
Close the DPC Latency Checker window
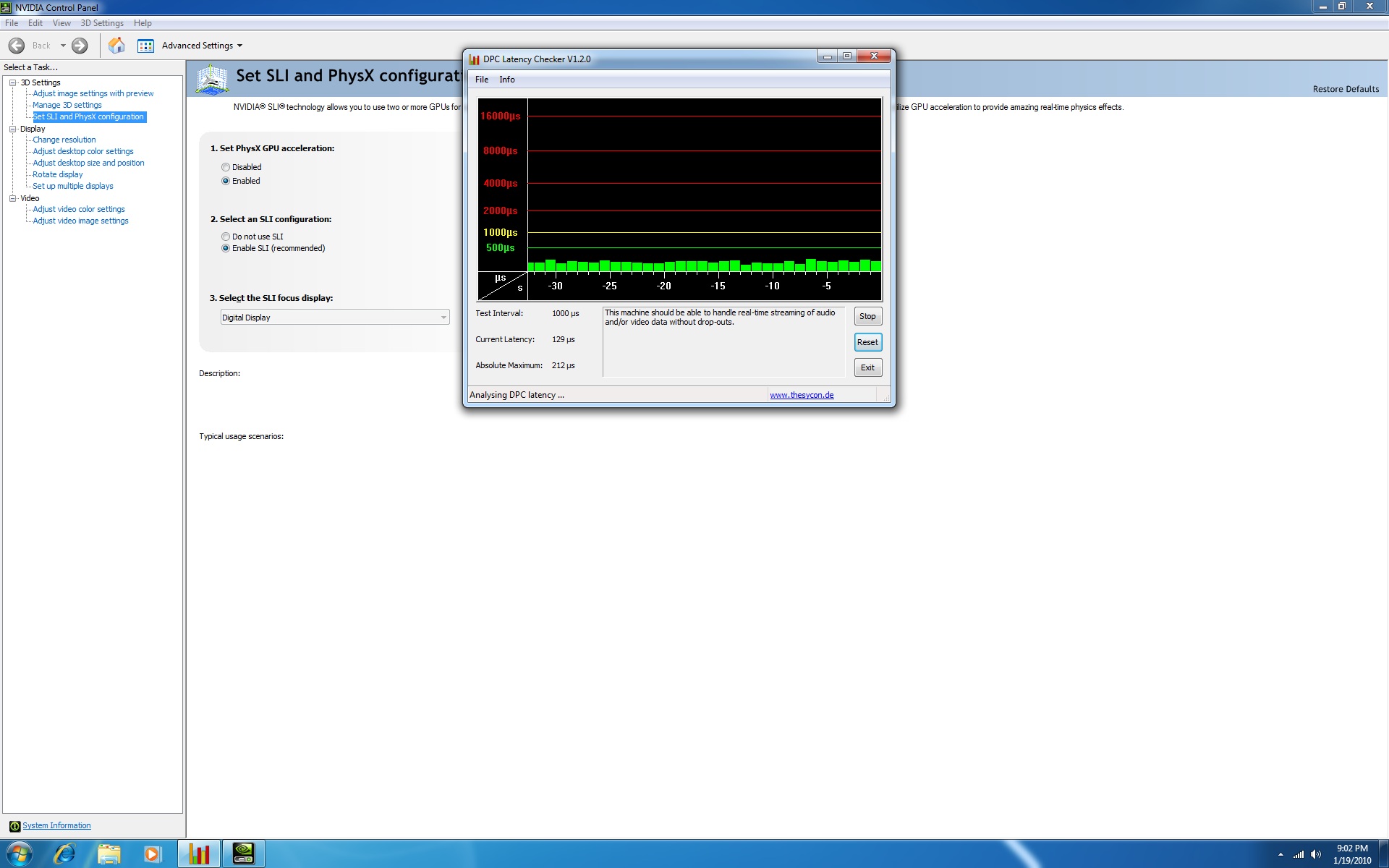click(x=874, y=56)
